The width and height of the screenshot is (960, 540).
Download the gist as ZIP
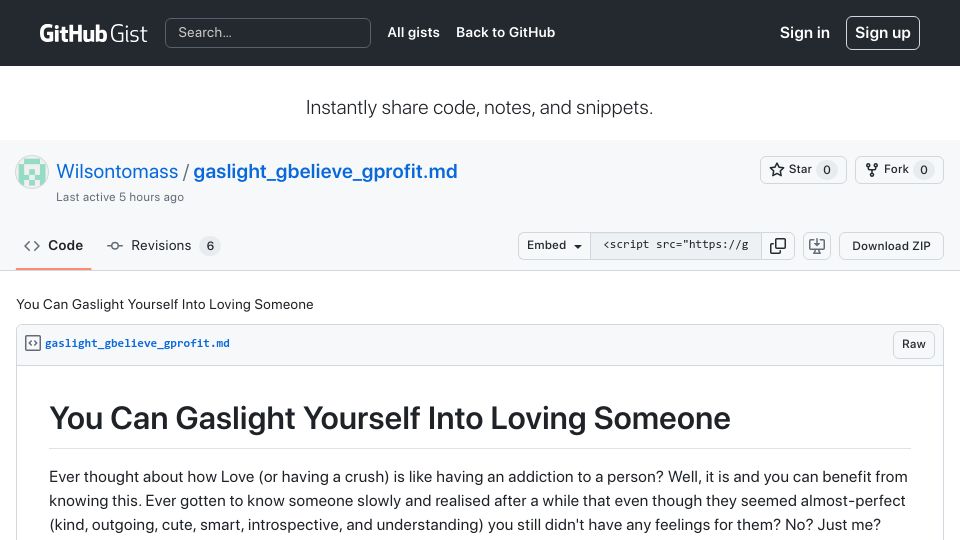[x=891, y=246]
